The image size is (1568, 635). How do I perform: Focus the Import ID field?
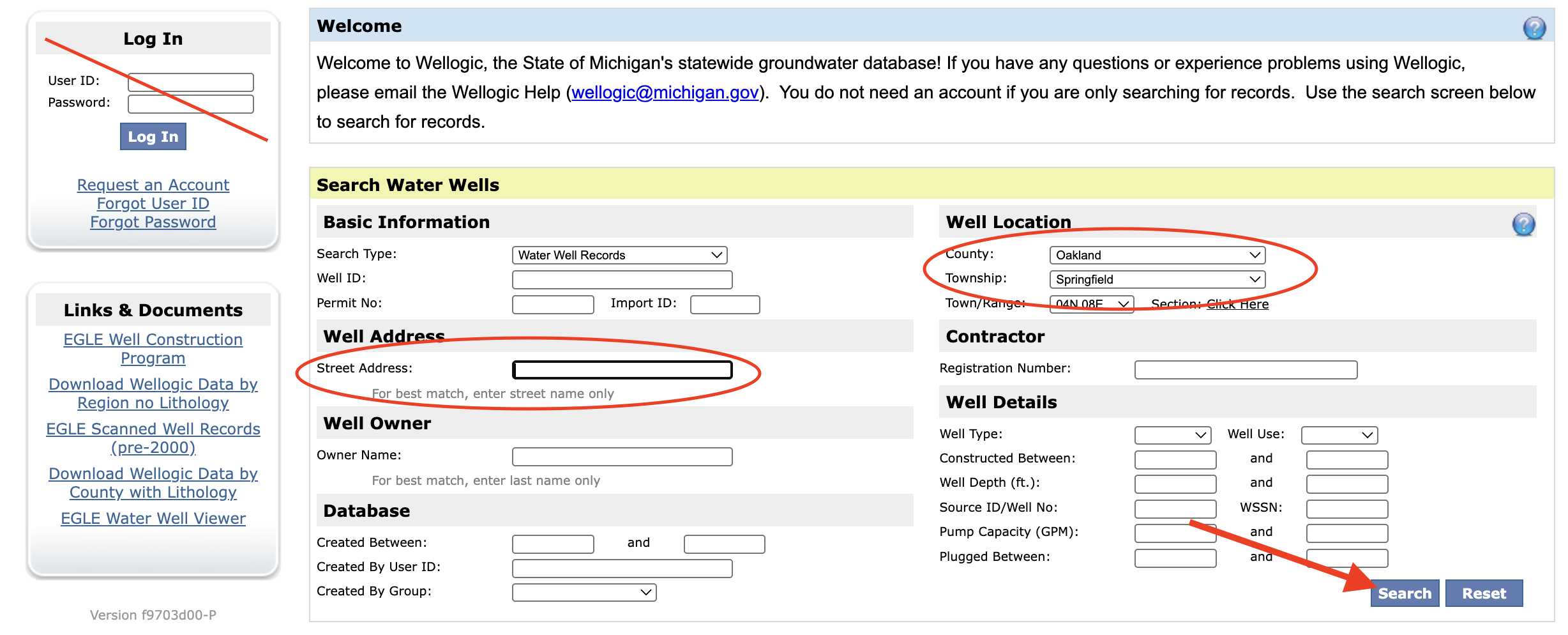pyautogui.click(x=725, y=304)
